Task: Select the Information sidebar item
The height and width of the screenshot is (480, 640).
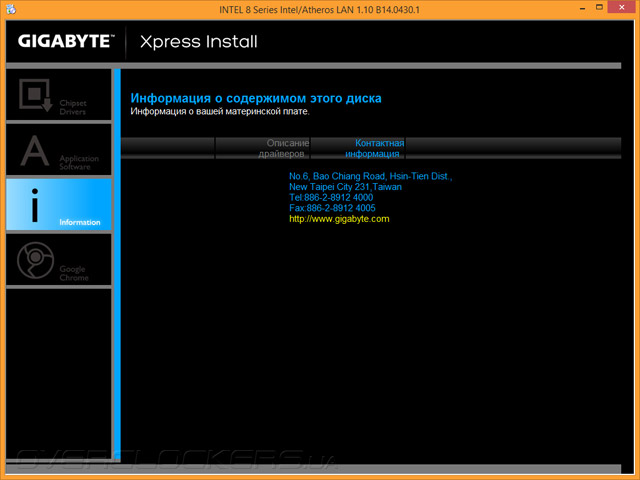Action: 59,204
